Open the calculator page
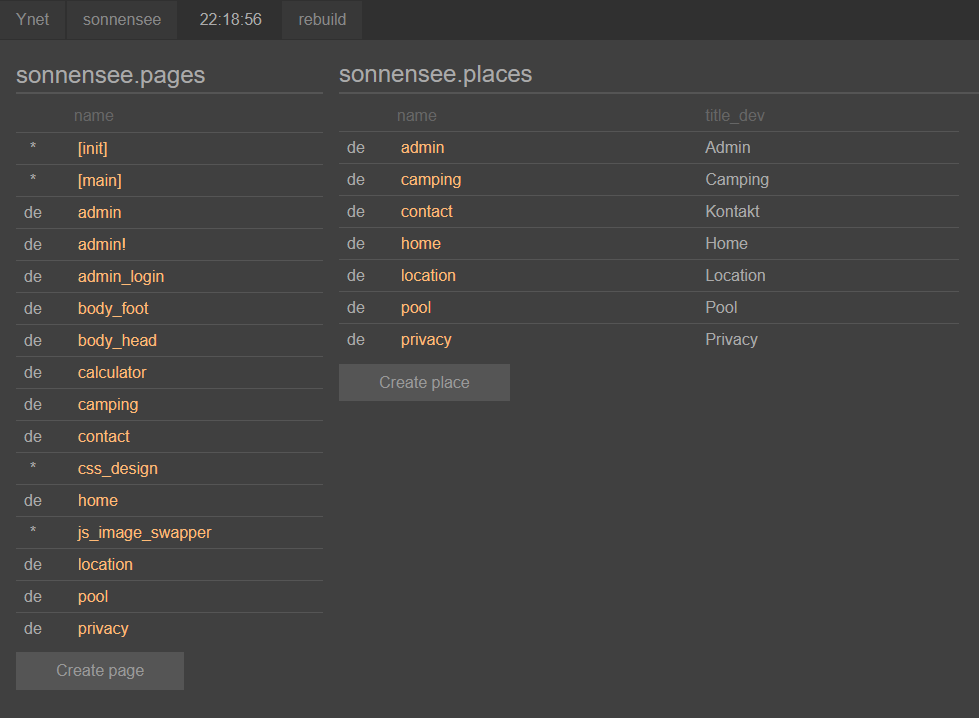This screenshot has width=979, height=718. click(x=112, y=372)
